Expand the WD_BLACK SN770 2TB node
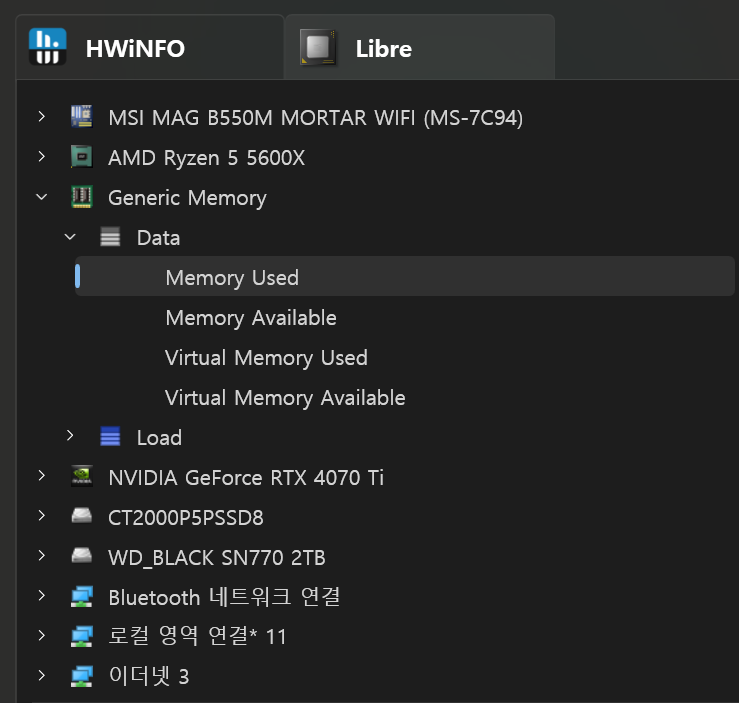The height and width of the screenshot is (703, 739). [x=42, y=556]
